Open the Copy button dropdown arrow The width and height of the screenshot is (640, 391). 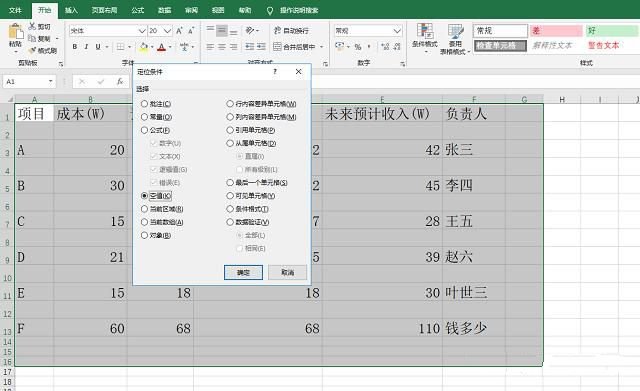57,39
